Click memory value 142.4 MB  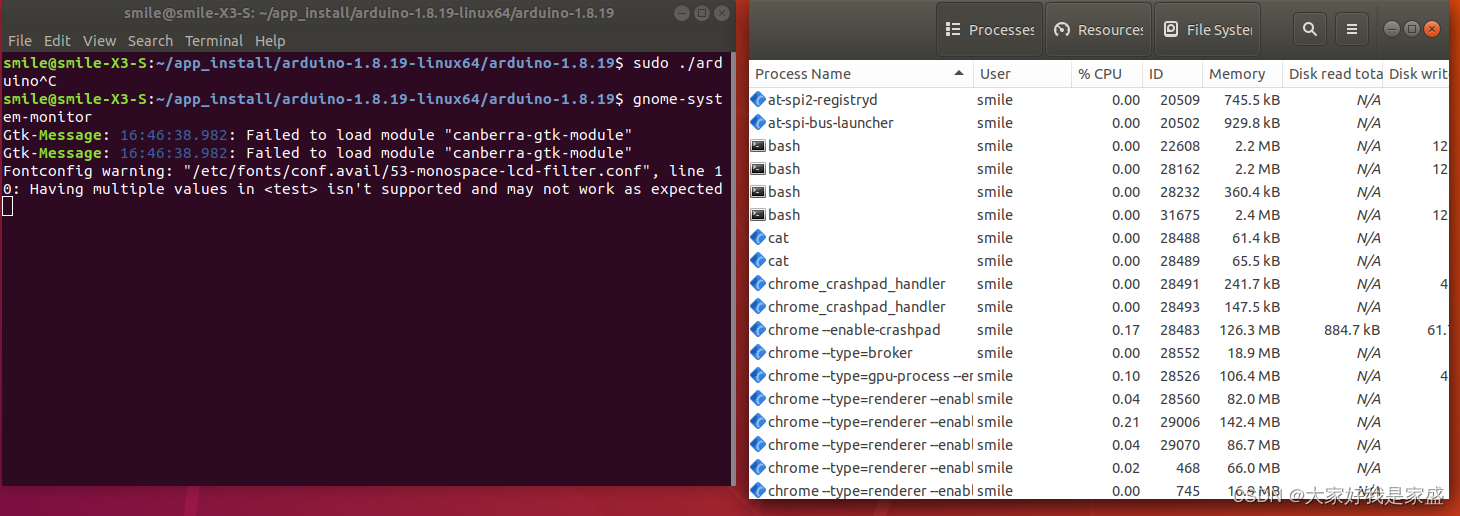click(1251, 422)
